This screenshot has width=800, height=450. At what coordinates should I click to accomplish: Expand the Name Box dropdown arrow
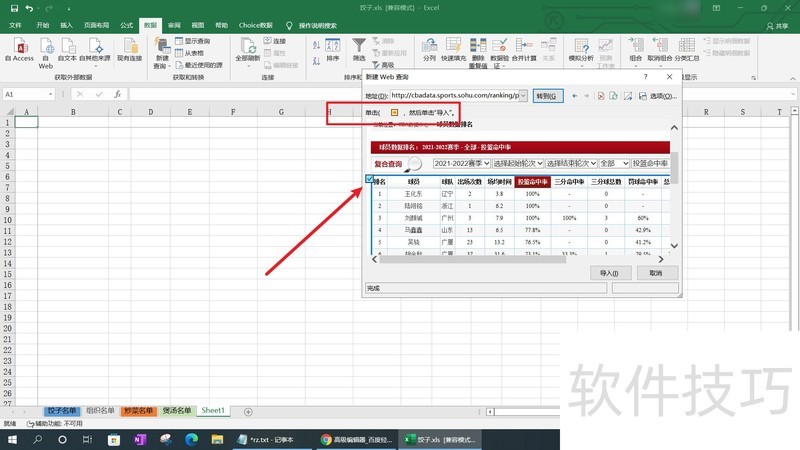click(x=50, y=94)
